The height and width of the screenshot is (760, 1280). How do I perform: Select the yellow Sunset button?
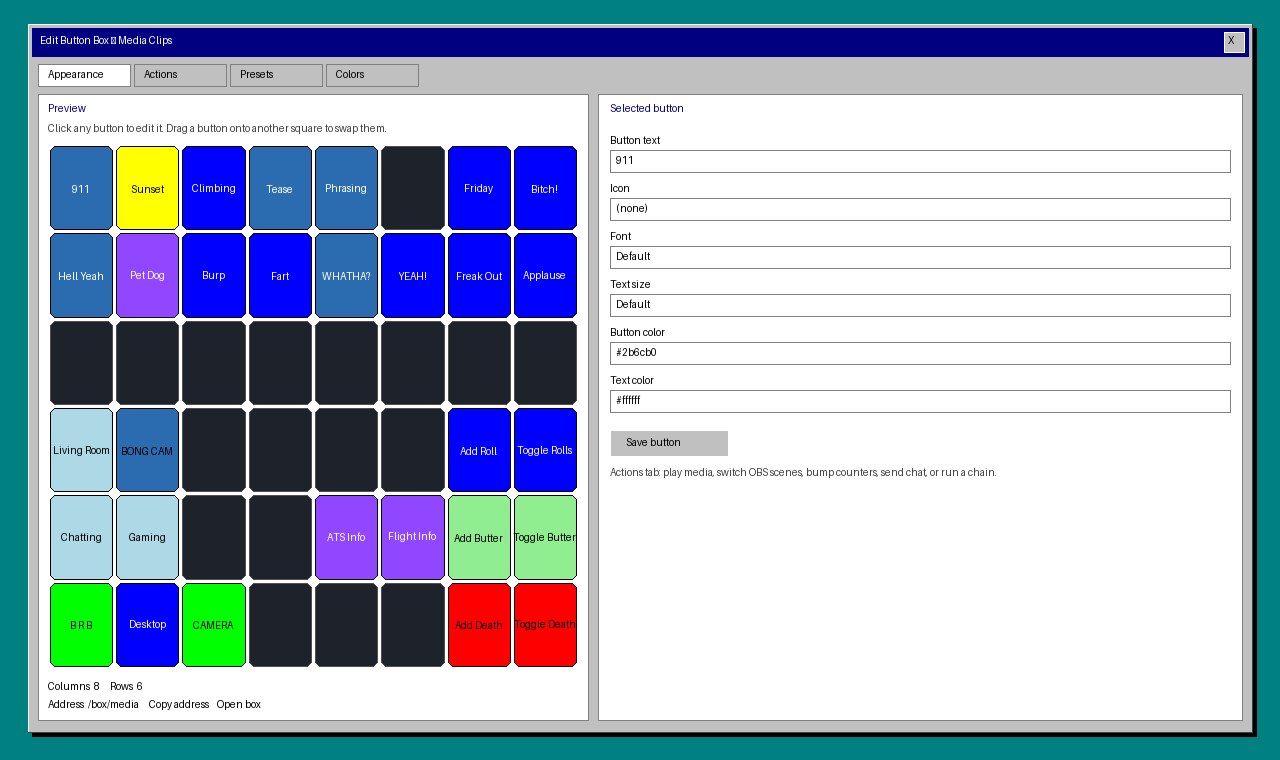(x=147, y=188)
